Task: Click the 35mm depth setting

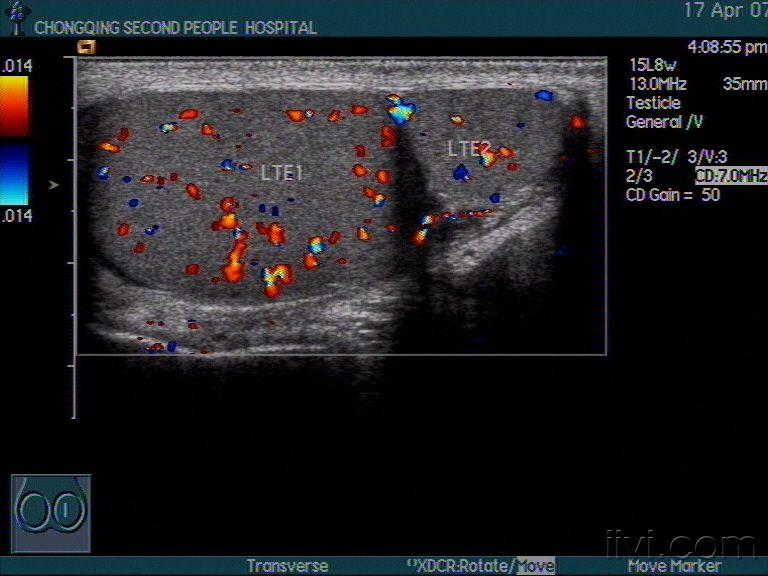Action: tap(744, 84)
